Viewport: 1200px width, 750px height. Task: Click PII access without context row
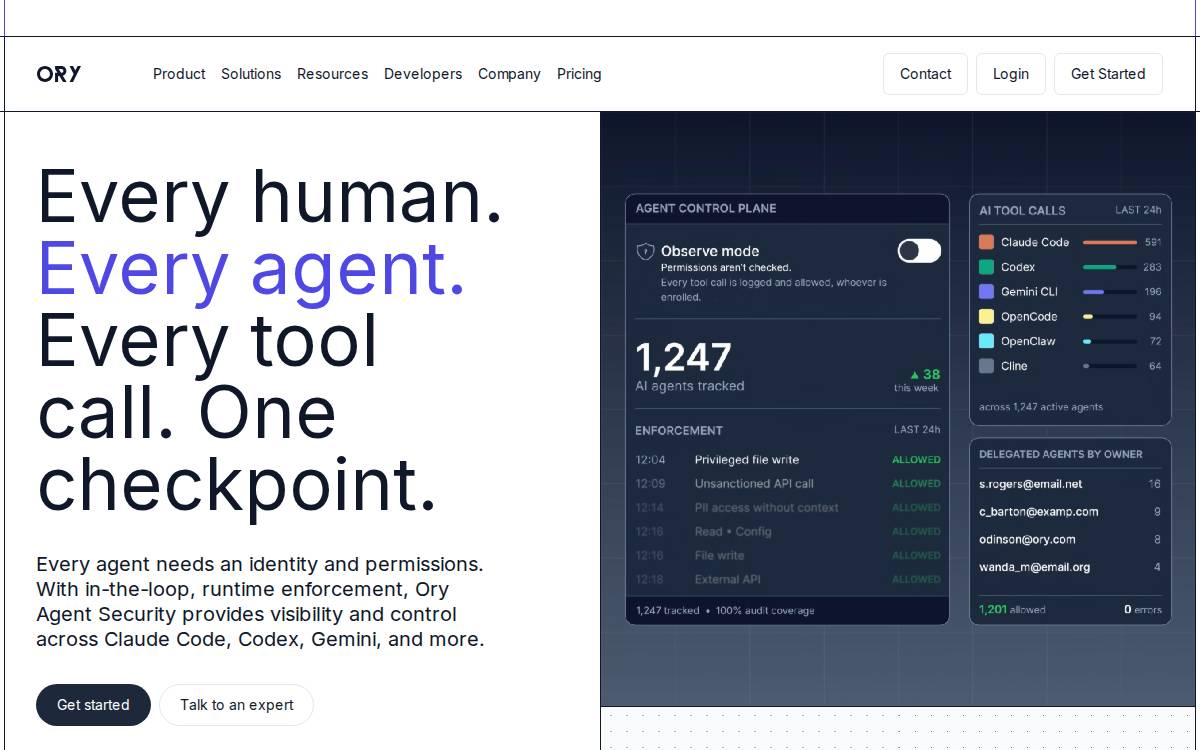tap(788, 508)
